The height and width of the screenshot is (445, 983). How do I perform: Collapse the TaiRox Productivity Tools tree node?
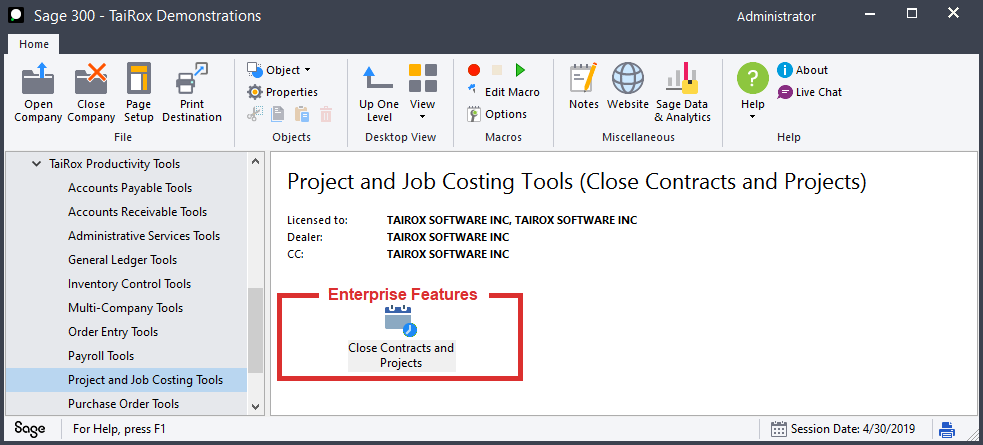coord(35,164)
